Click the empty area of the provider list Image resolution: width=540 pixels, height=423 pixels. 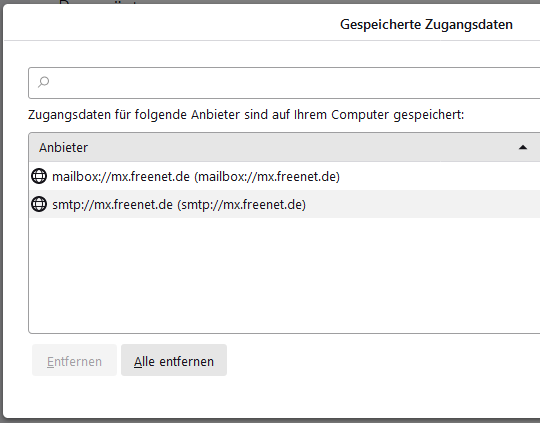coord(284,275)
